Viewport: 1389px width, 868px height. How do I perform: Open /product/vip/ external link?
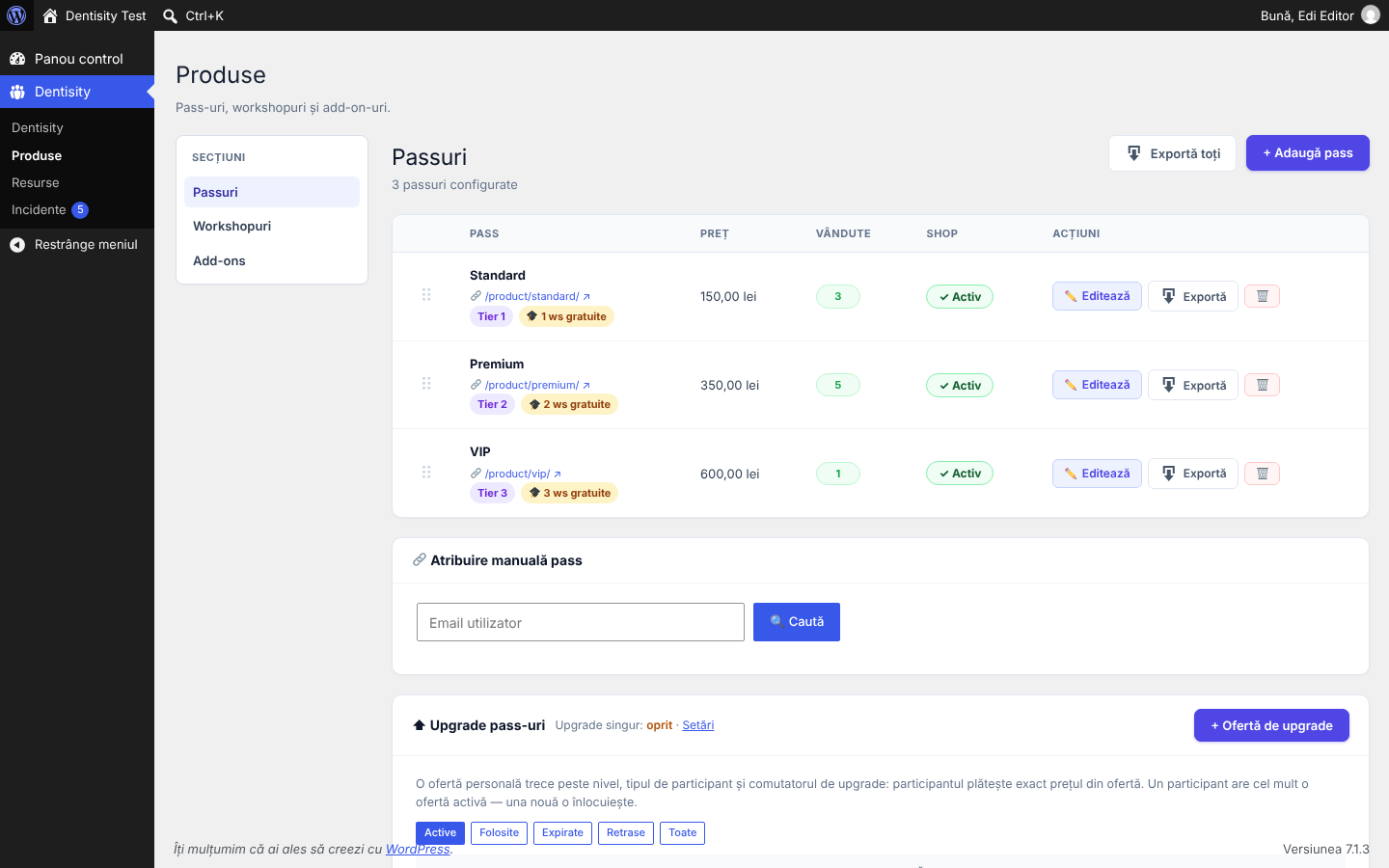pos(523,474)
